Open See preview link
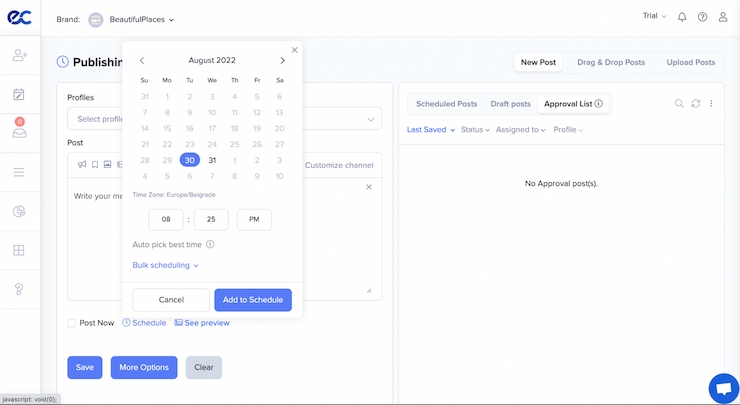The image size is (740, 405). point(202,323)
